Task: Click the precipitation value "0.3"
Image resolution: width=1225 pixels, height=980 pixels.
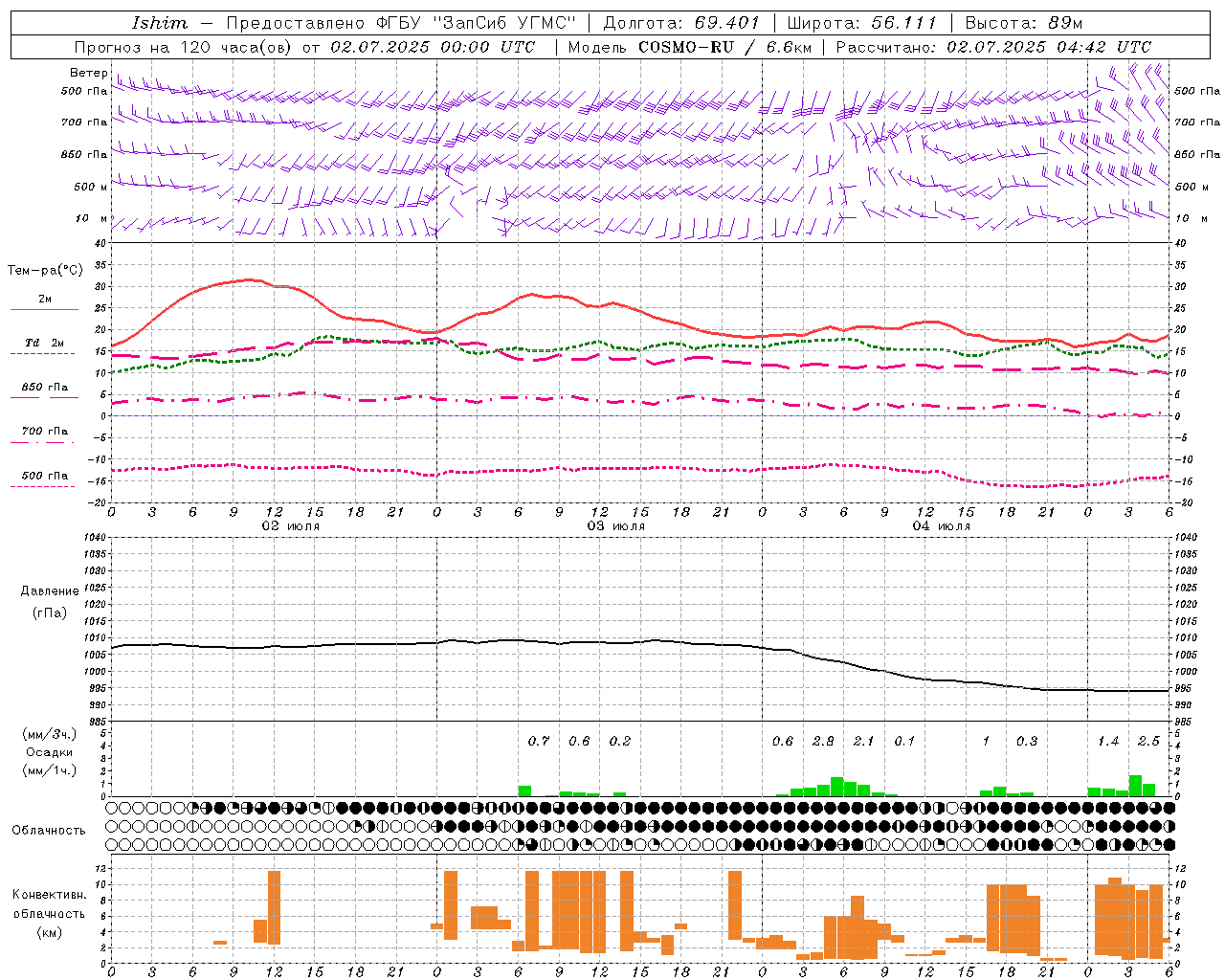Action: point(1027,741)
